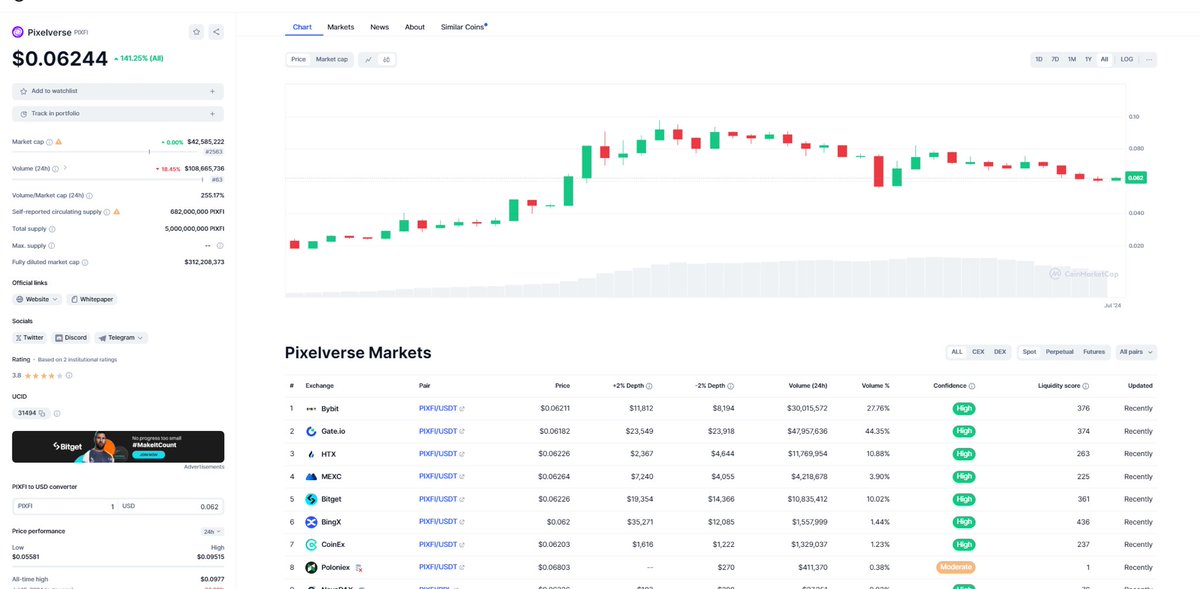Image resolution: width=1200 pixels, height=589 pixels.
Task: Show Perpetual markets
Action: [x=1060, y=352]
